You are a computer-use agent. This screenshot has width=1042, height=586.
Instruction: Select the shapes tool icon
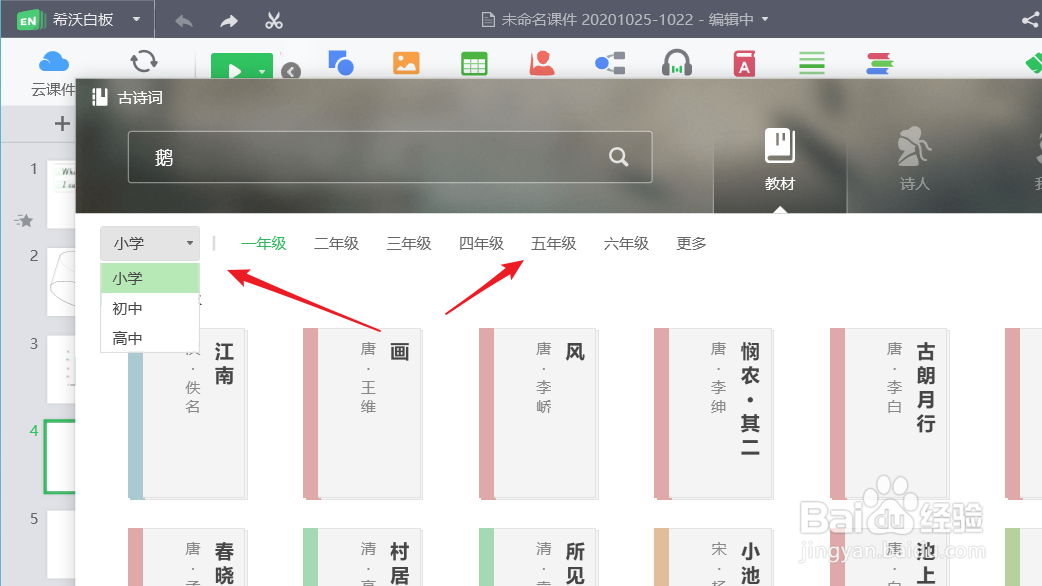tap(341, 62)
